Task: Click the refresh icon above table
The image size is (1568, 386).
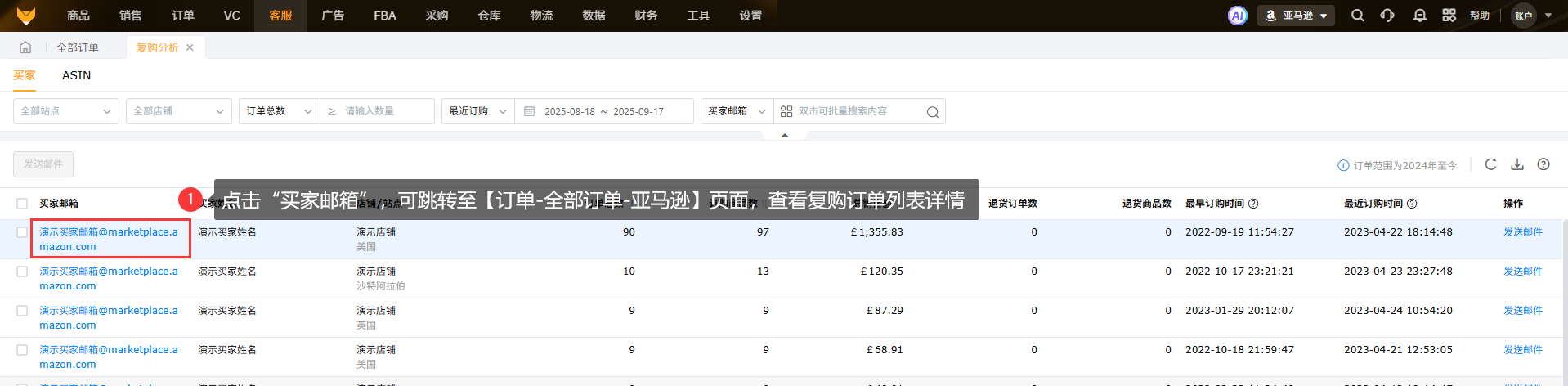Action: coord(1490,164)
